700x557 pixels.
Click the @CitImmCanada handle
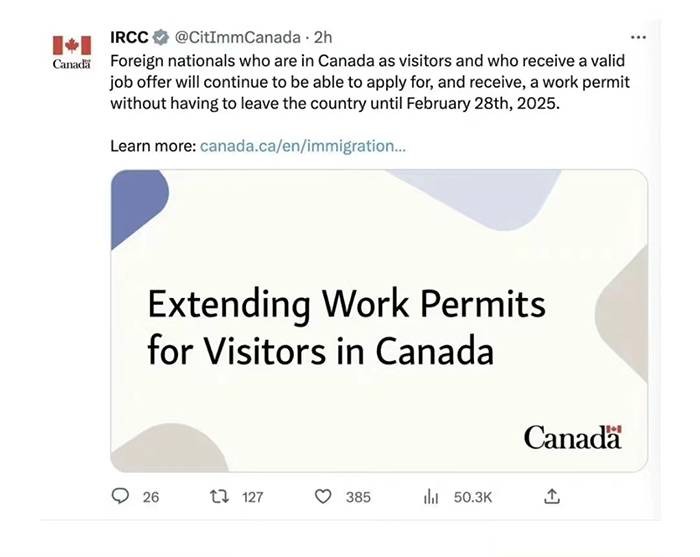click(x=237, y=37)
